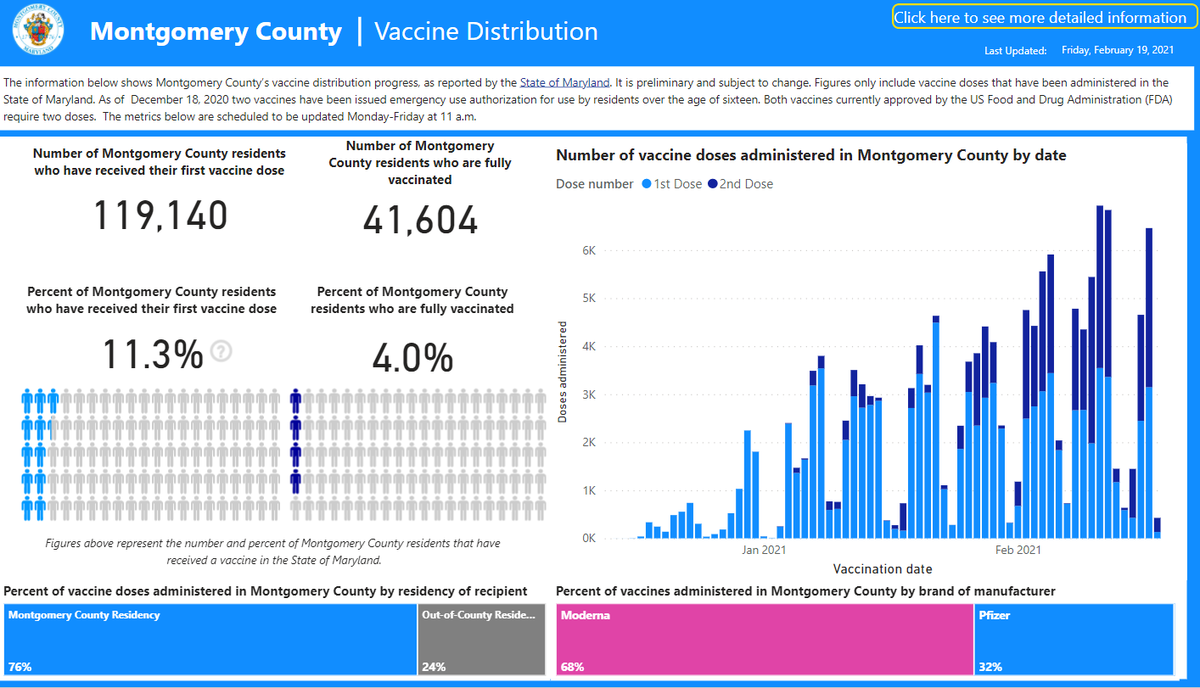Viewport: 1200px width, 688px height.
Task: Click the 32% Pfizer value
Action: (x=991, y=666)
